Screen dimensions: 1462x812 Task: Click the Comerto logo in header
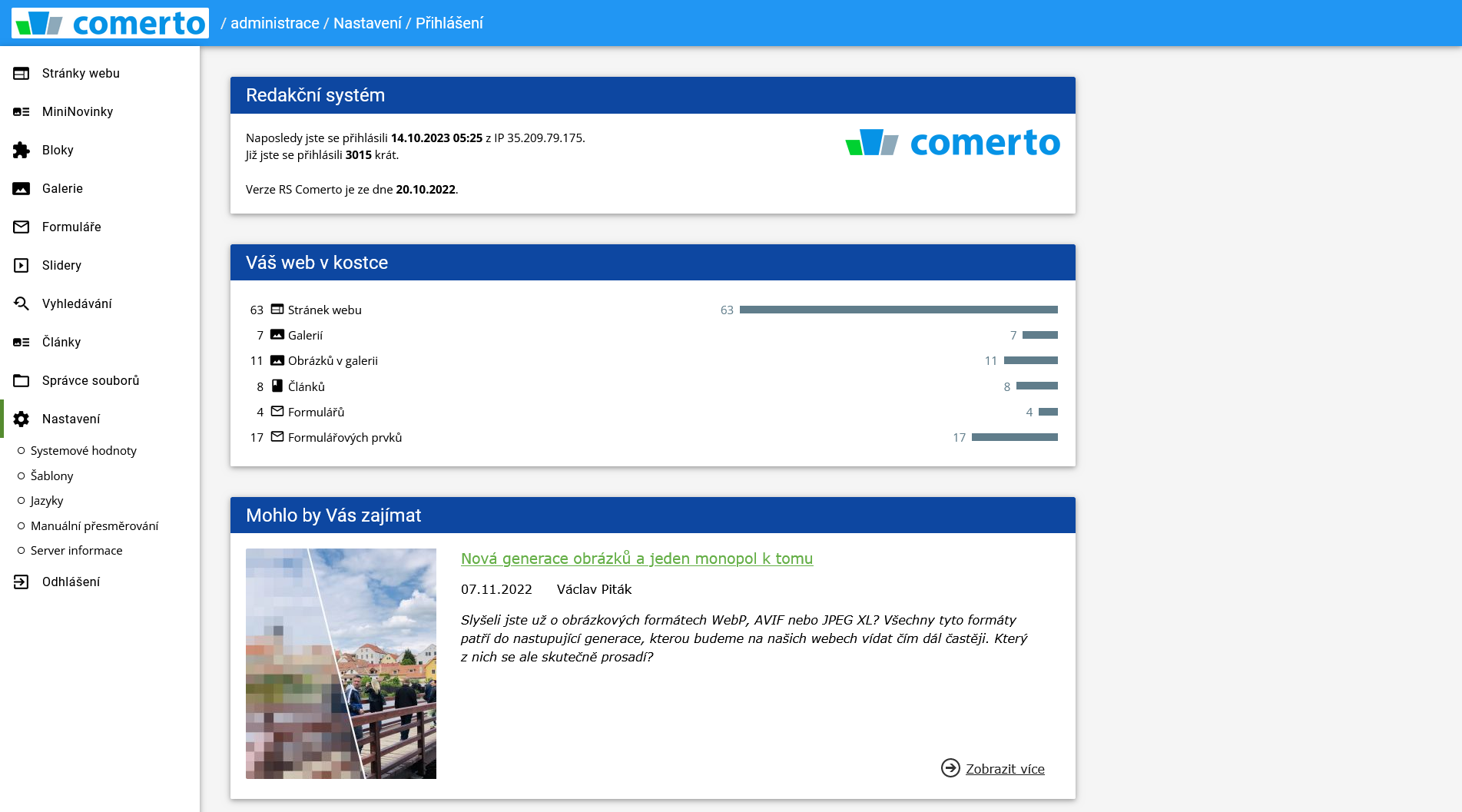coord(110,23)
